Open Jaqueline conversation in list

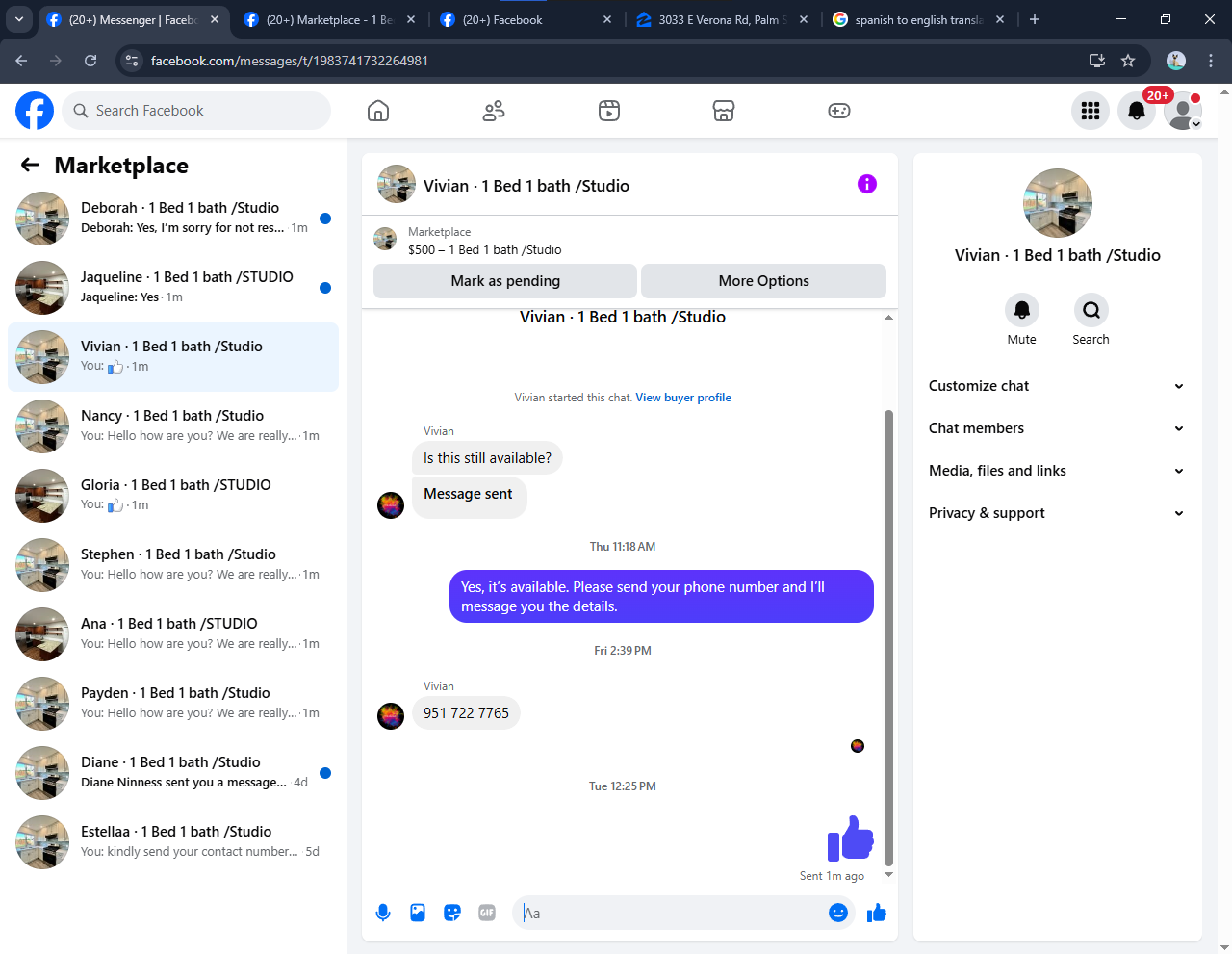click(x=173, y=288)
